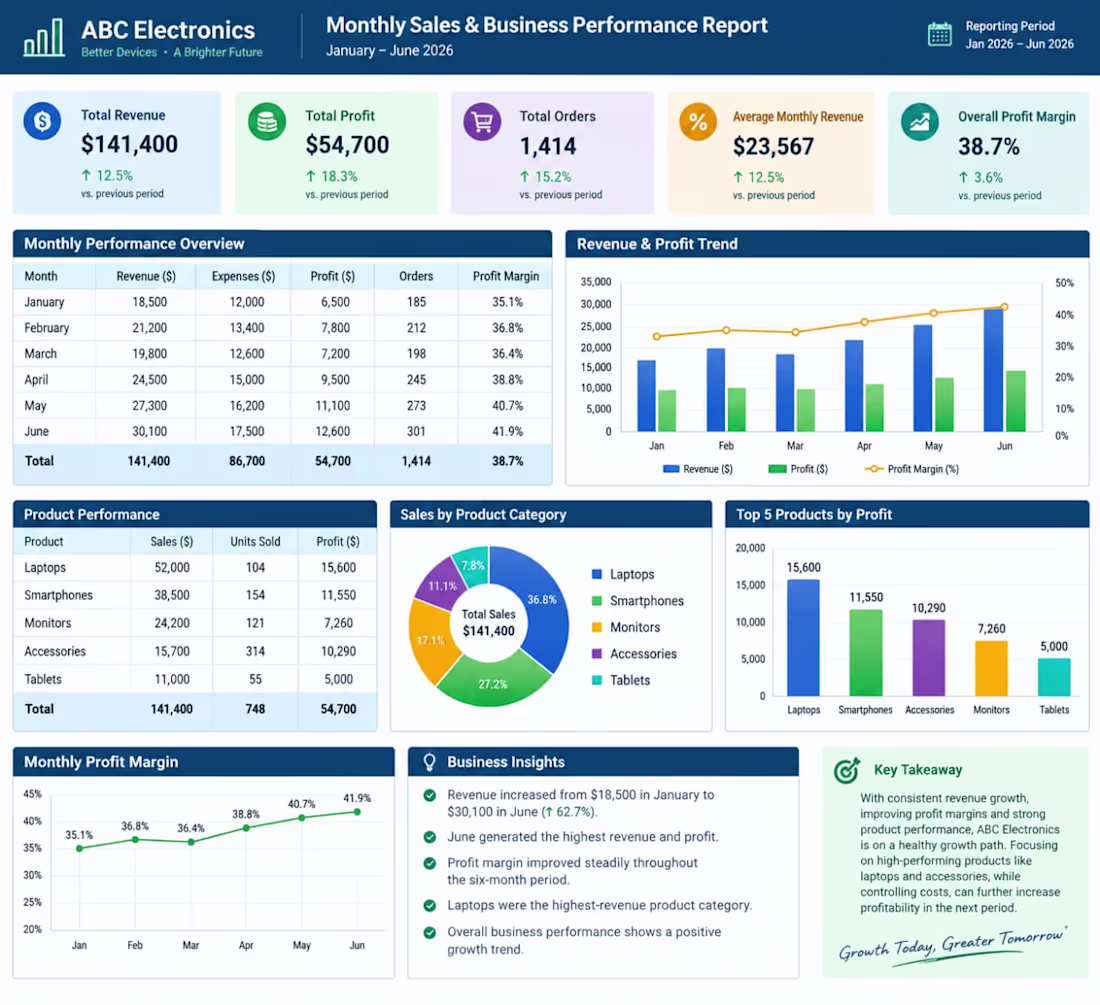
Task: Click the 'Profit Margin' column header
Action: (506, 276)
